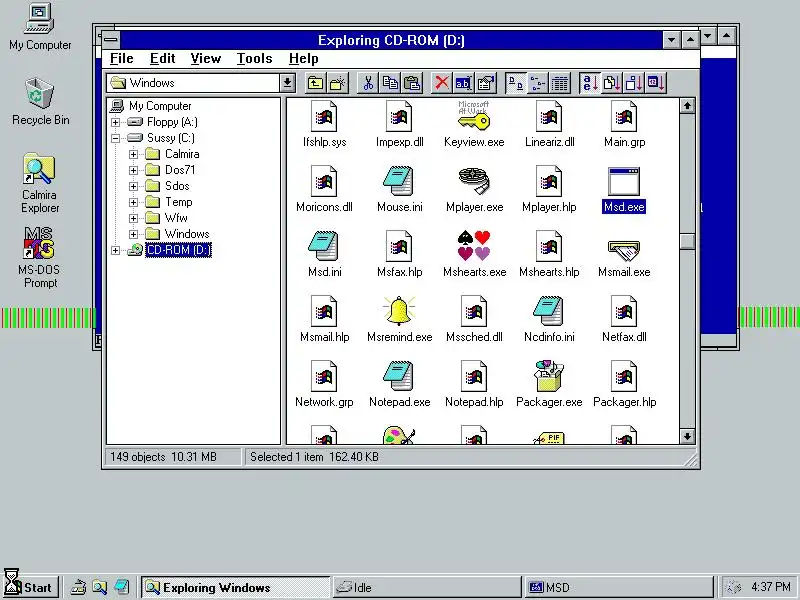Expand the Calmira folder node
Screen dimensions: 800x600
(133, 154)
